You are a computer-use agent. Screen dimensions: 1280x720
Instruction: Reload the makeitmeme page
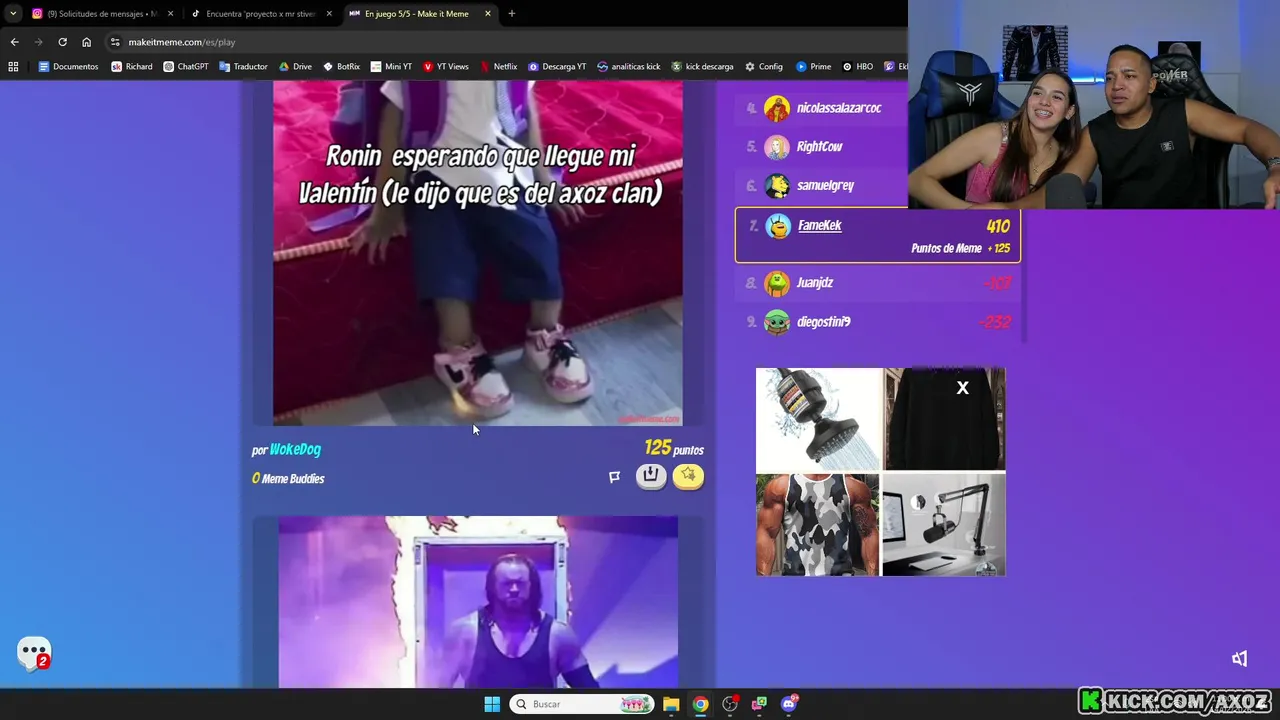click(x=62, y=42)
